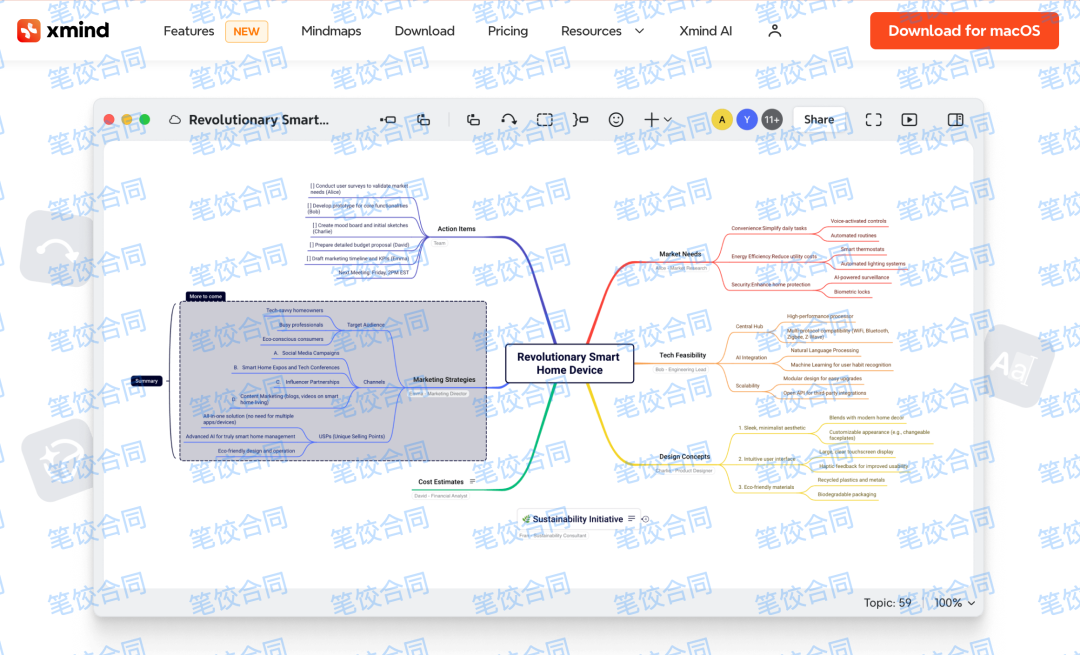
Task: Toggle the right sidebar panel
Action: coord(955,120)
